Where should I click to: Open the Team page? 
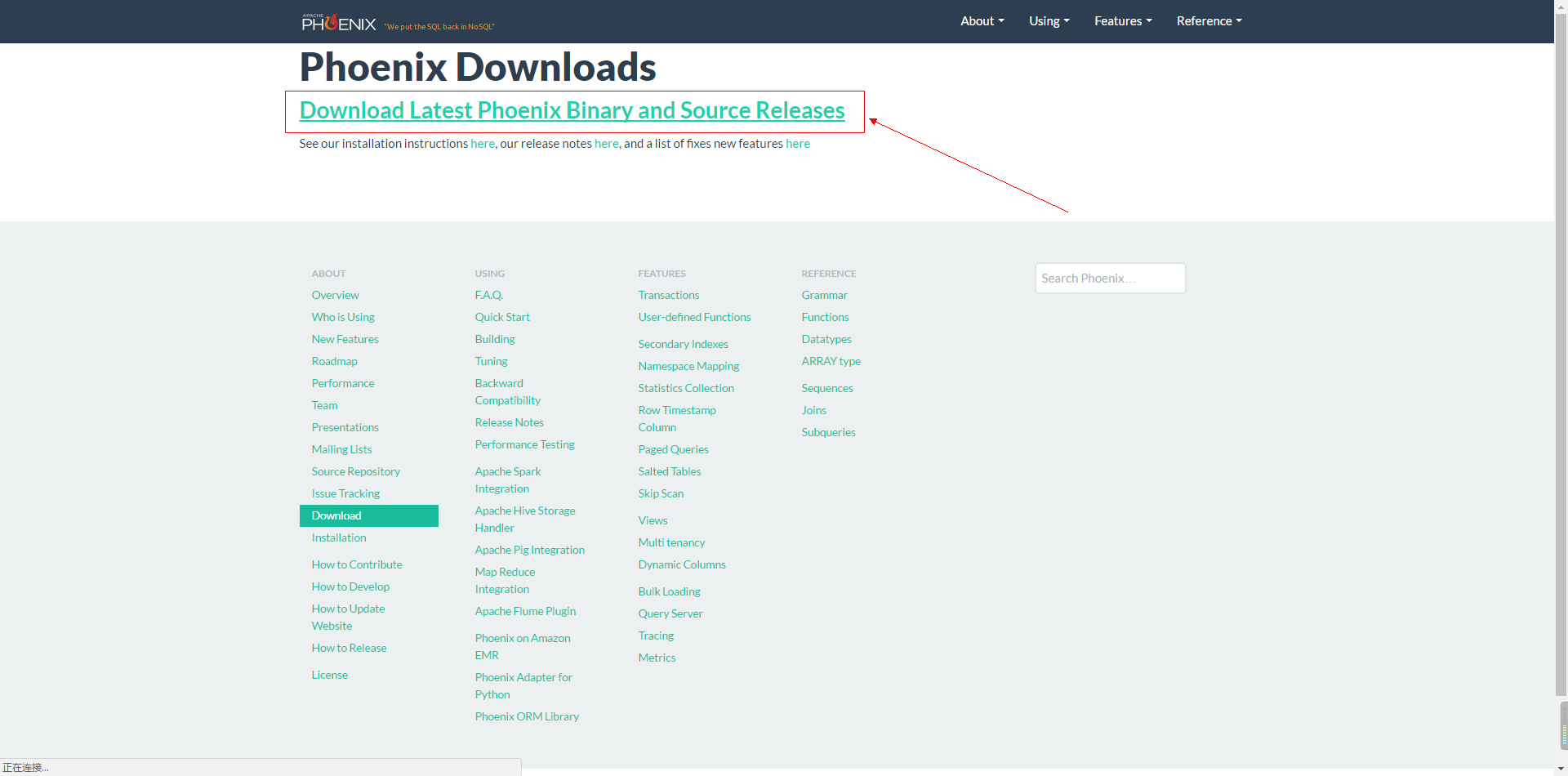324,405
